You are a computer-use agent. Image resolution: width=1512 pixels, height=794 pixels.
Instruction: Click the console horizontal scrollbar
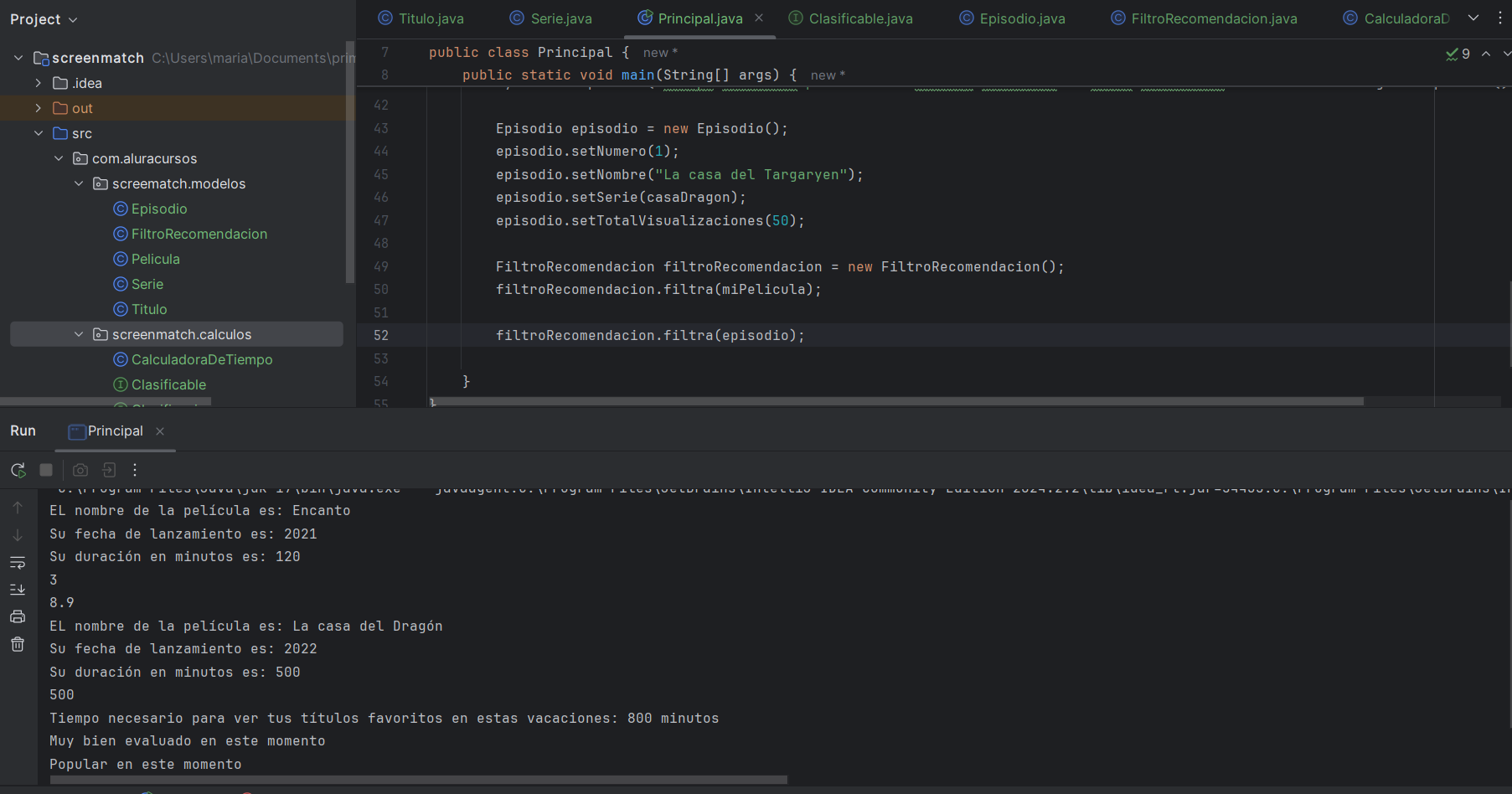(419, 779)
